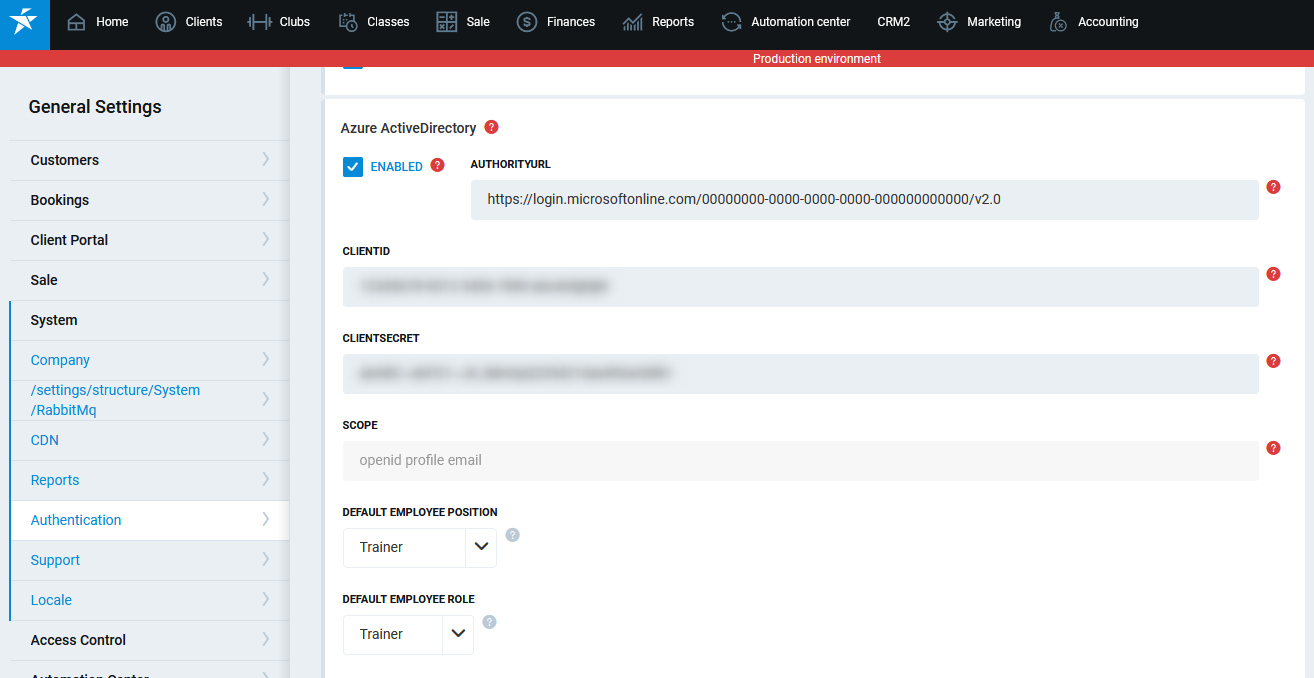Click the star logo in top-left corner

pyautogui.click(x=24, y=23)
